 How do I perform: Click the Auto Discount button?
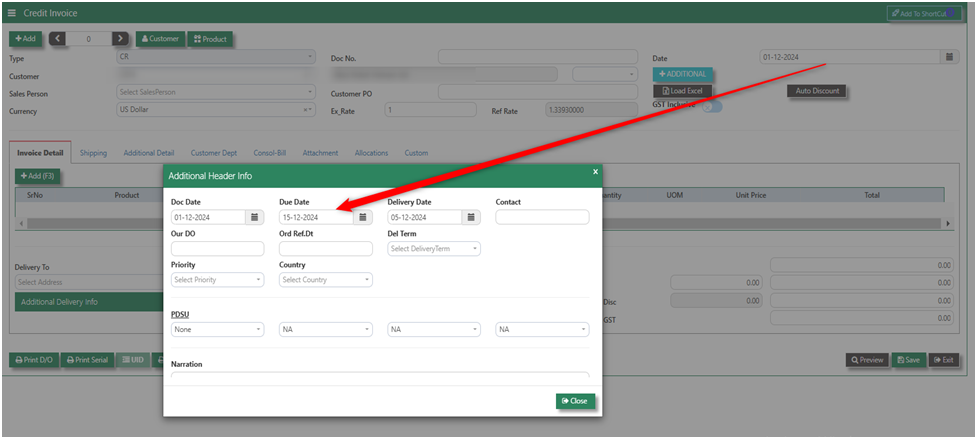(x=817, y=91)
